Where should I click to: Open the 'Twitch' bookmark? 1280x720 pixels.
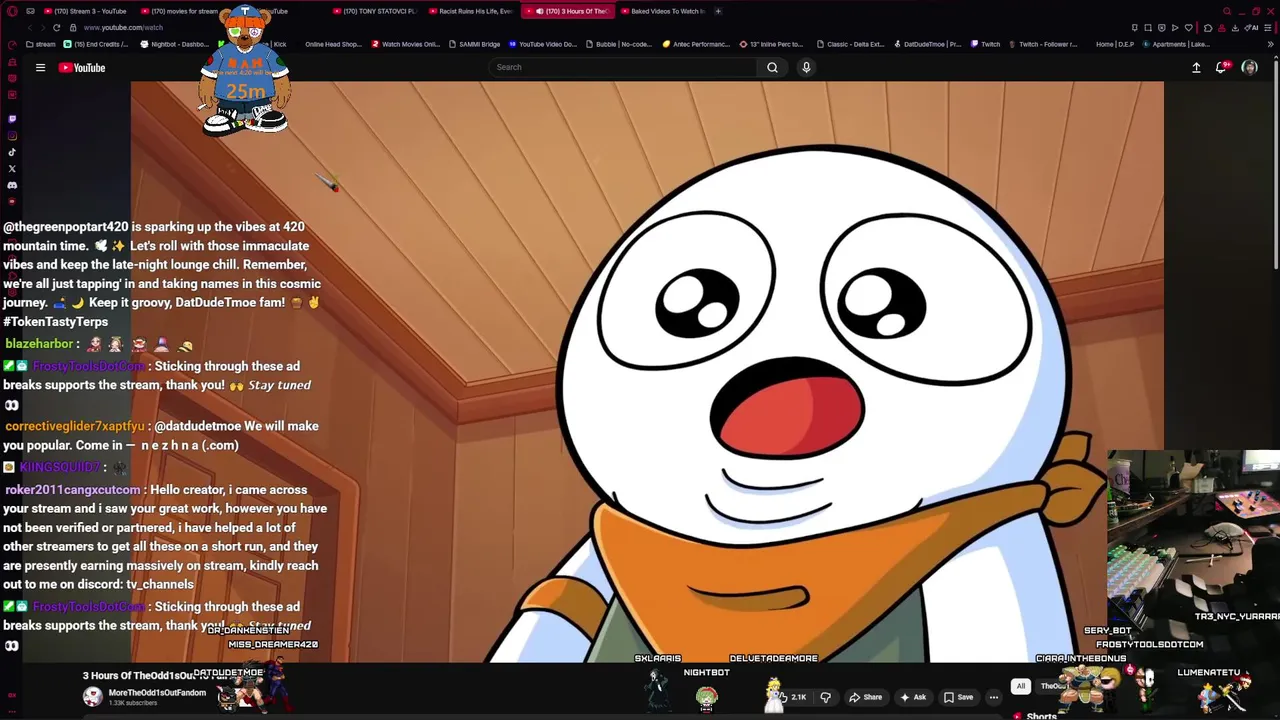984,44
